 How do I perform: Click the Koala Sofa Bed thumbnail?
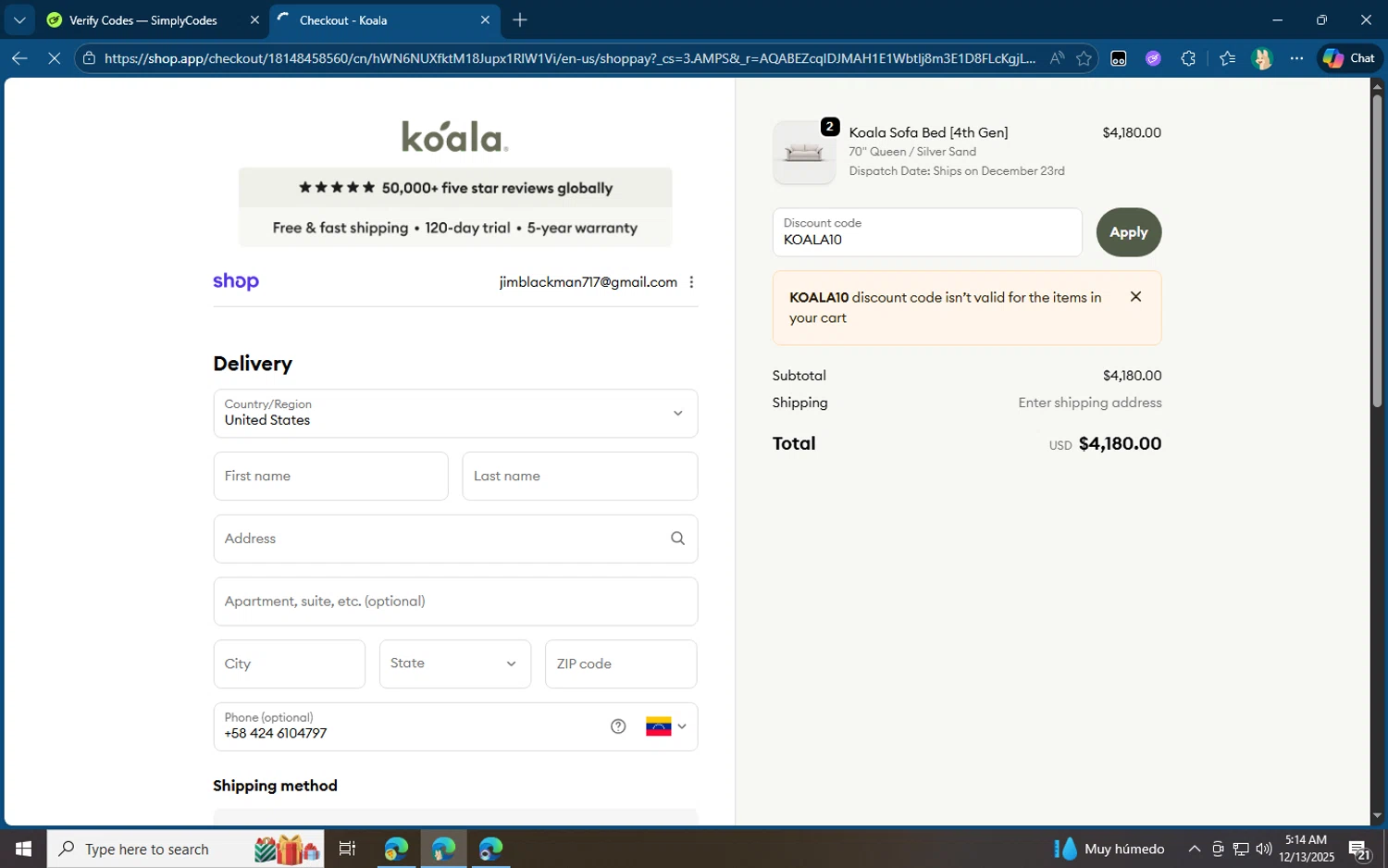(x=804, y=153)
